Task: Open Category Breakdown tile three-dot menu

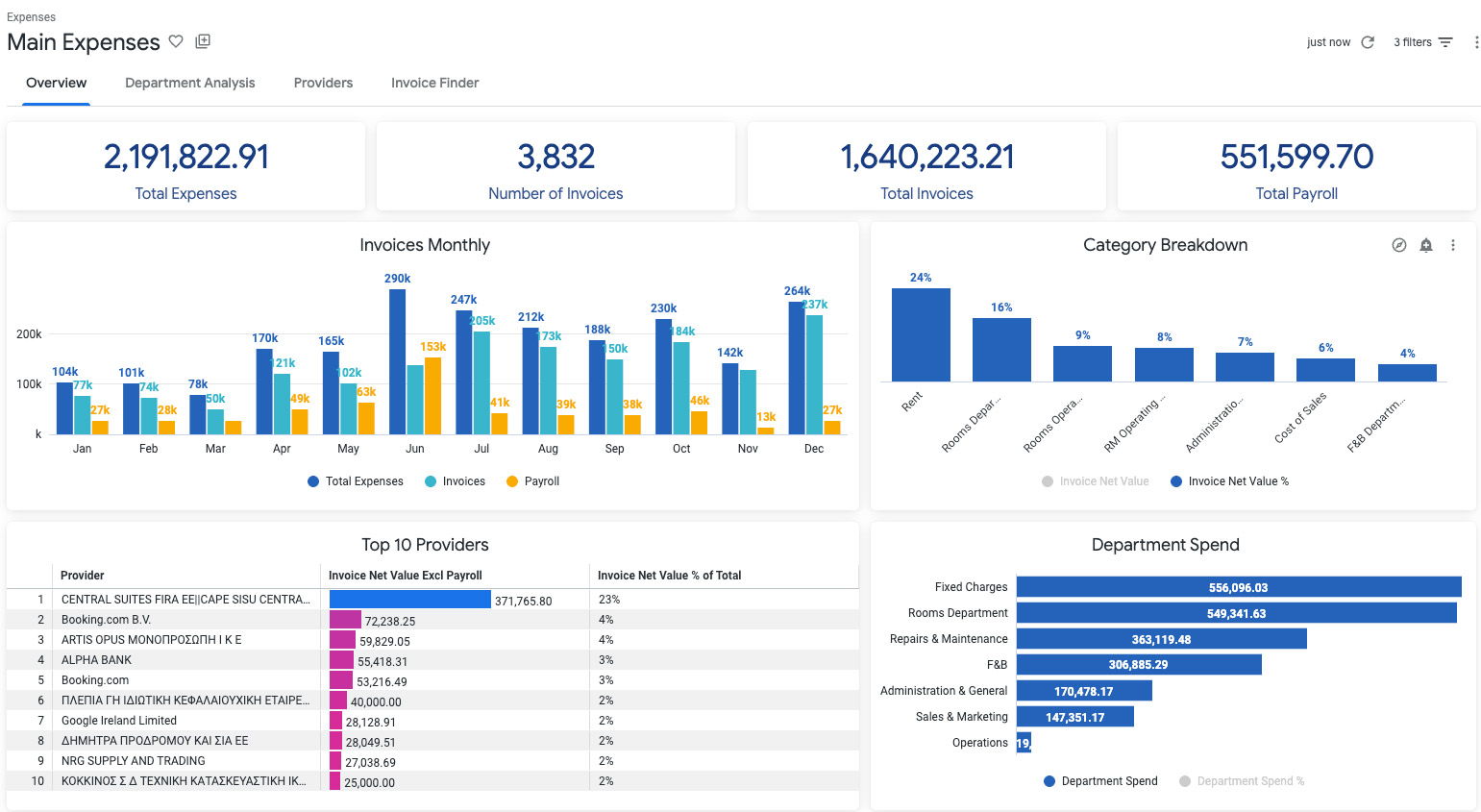Action: pos(1453,245)
